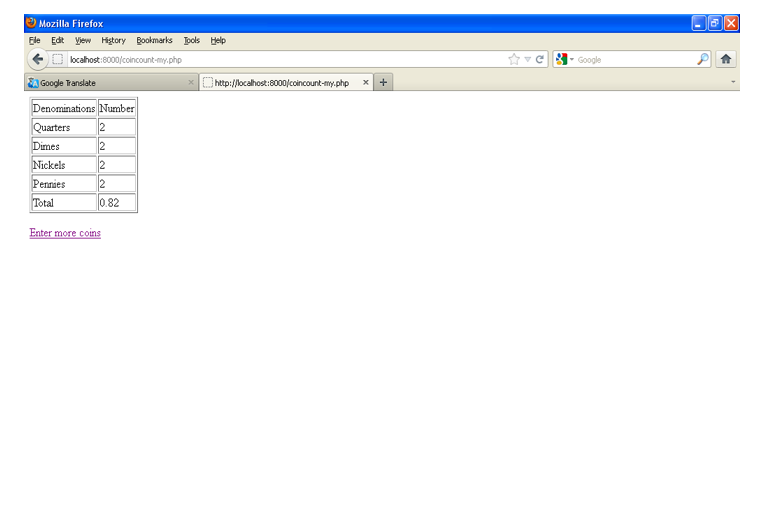
Task: Click the Firefox logo in title bar
Action: pos(31,23)
